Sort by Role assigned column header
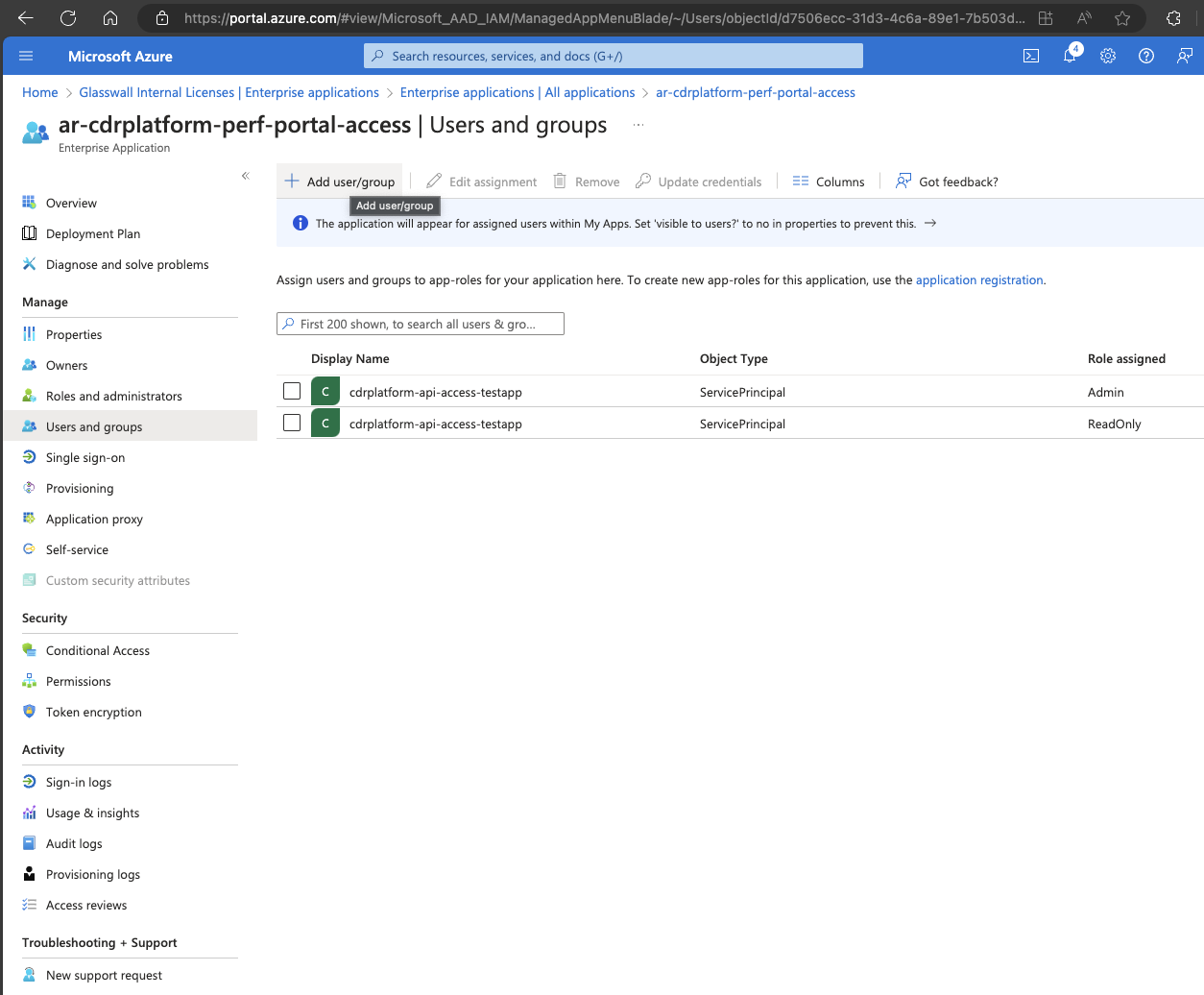Screen dimensions: 1204x995 (1126, 358)
